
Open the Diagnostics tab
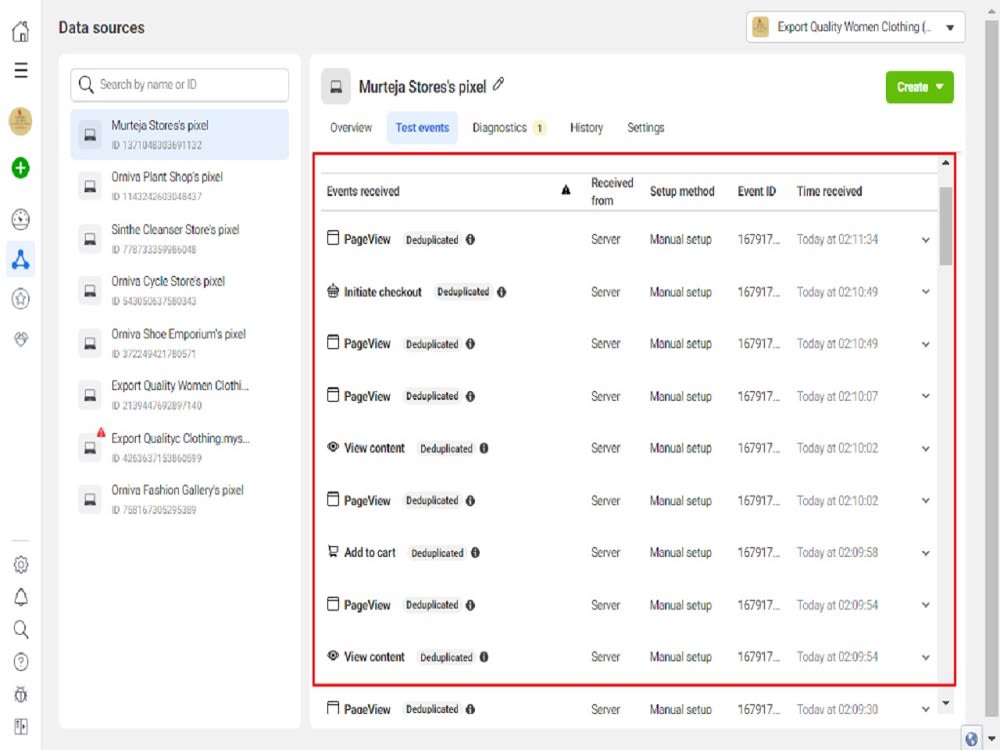pos(508,128)
